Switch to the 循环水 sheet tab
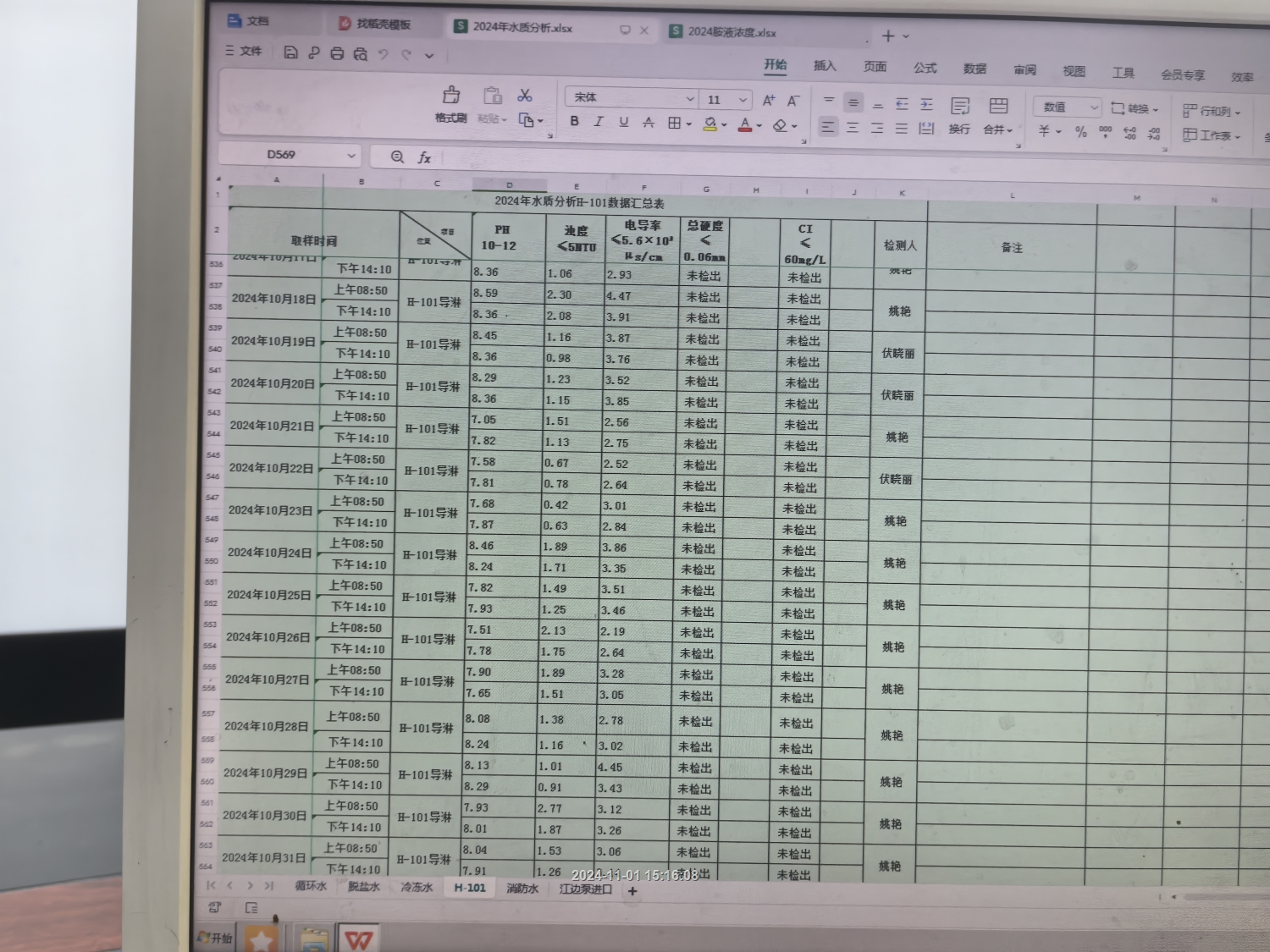The image size is (1270, 952). 310,886
